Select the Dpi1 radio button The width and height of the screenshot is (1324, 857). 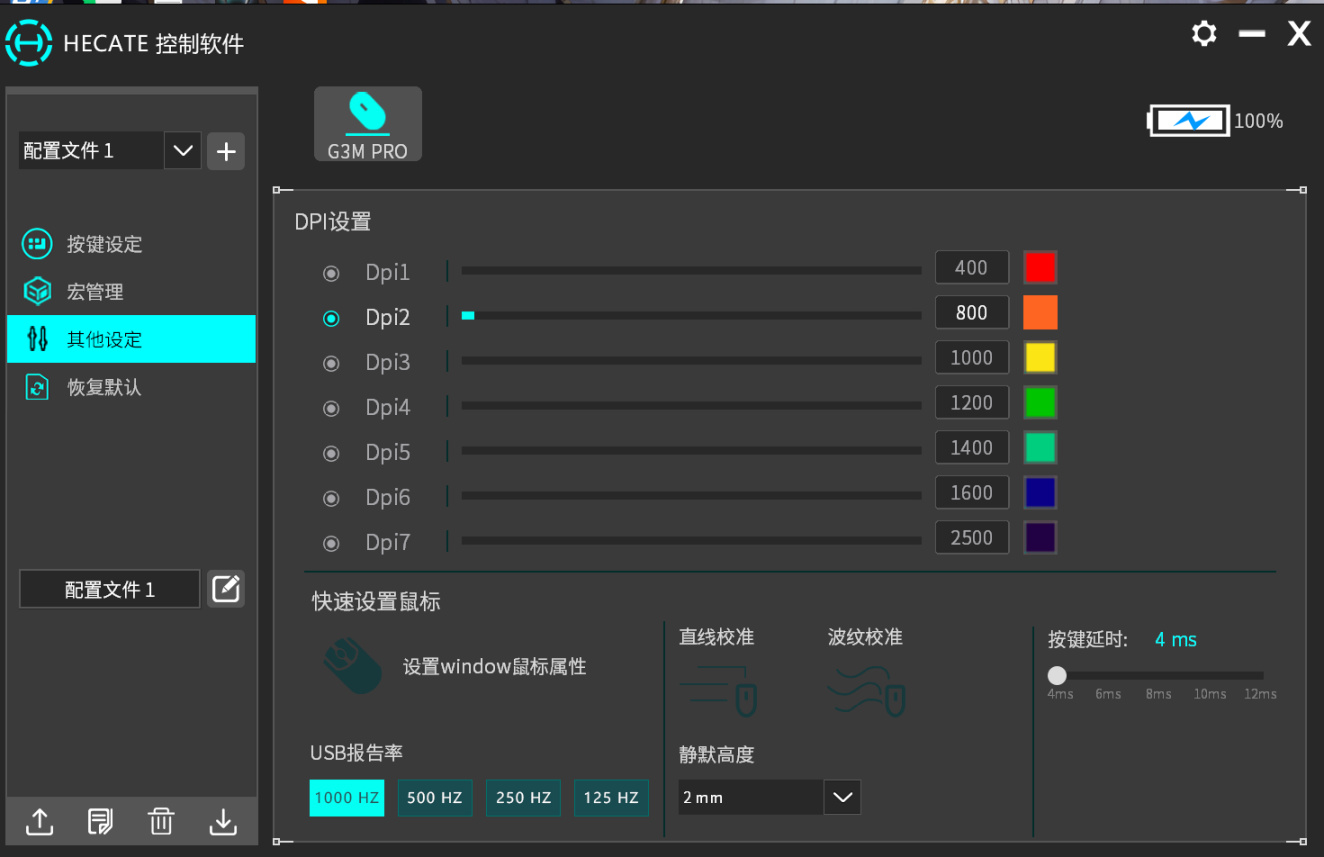pos(331,273)
